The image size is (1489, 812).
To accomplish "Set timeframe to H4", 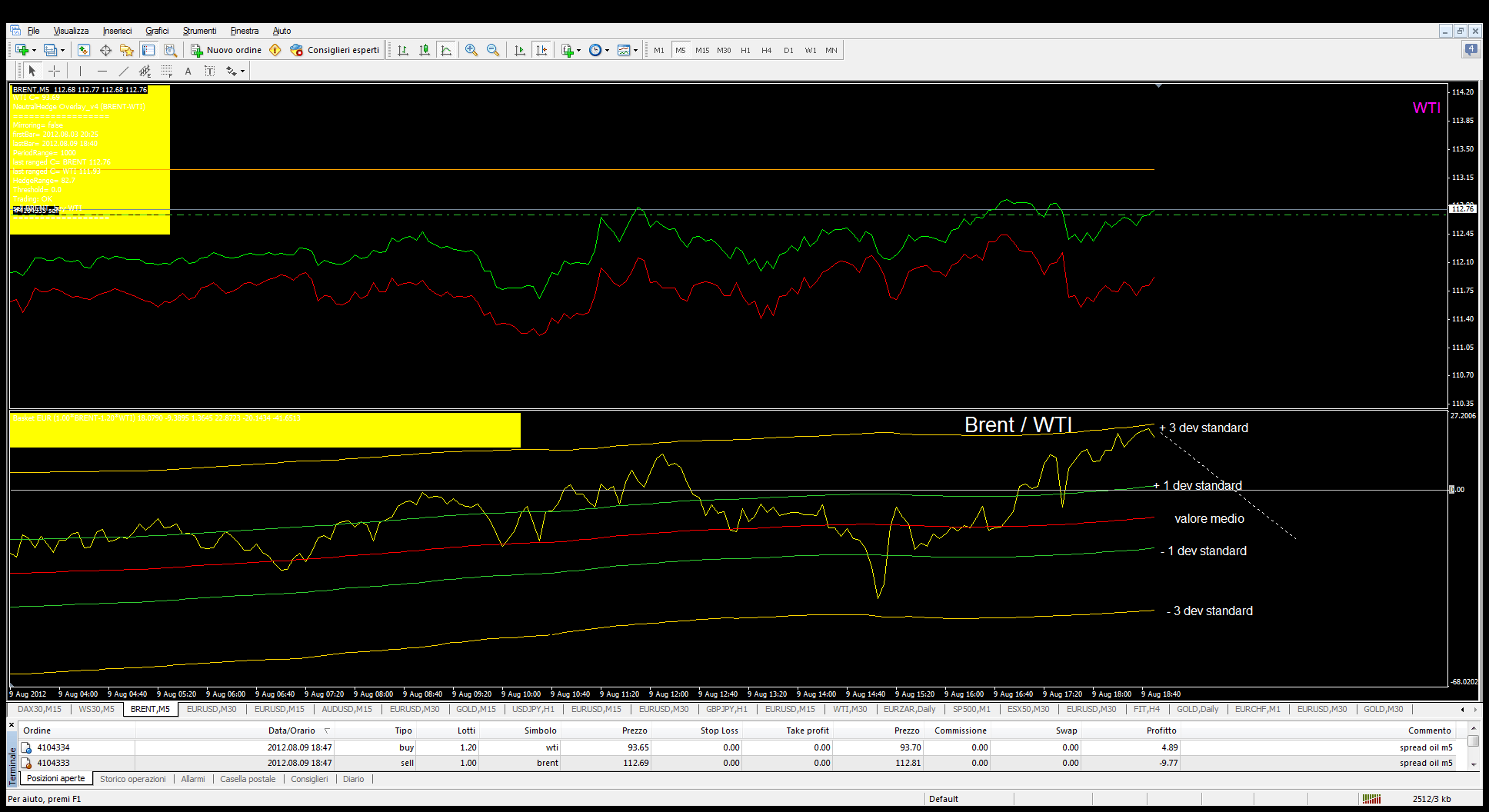I will [x=766, y=50].
